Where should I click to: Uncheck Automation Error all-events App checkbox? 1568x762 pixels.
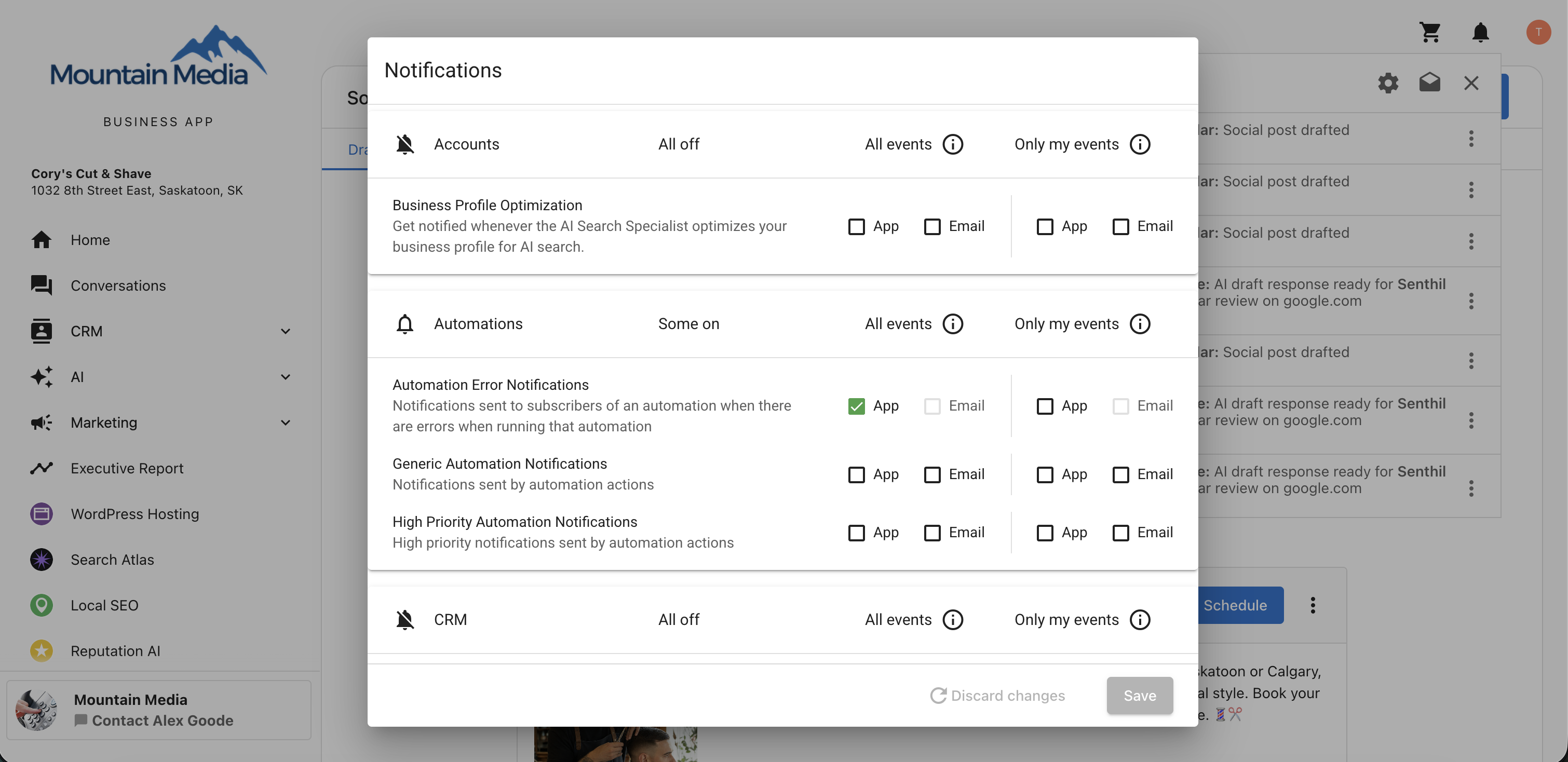(857, 406)
